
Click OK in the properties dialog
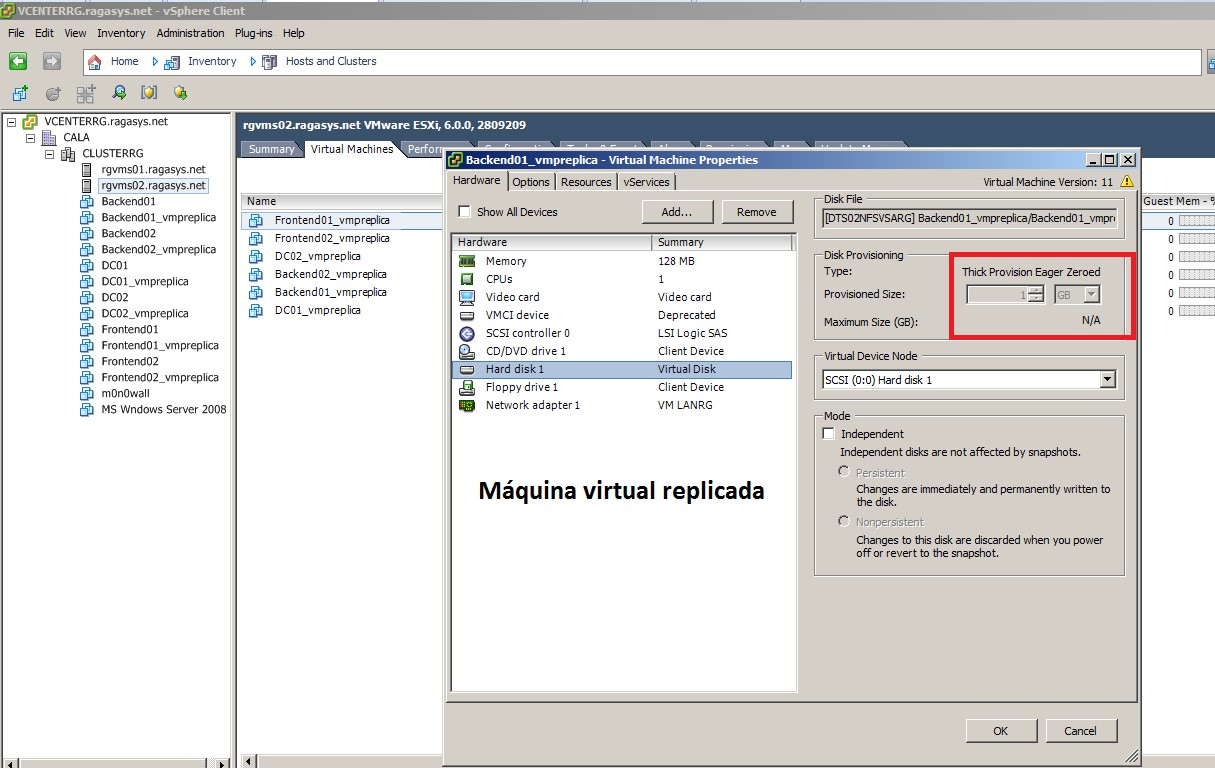pyautogui.click(x=1001, y=731)
